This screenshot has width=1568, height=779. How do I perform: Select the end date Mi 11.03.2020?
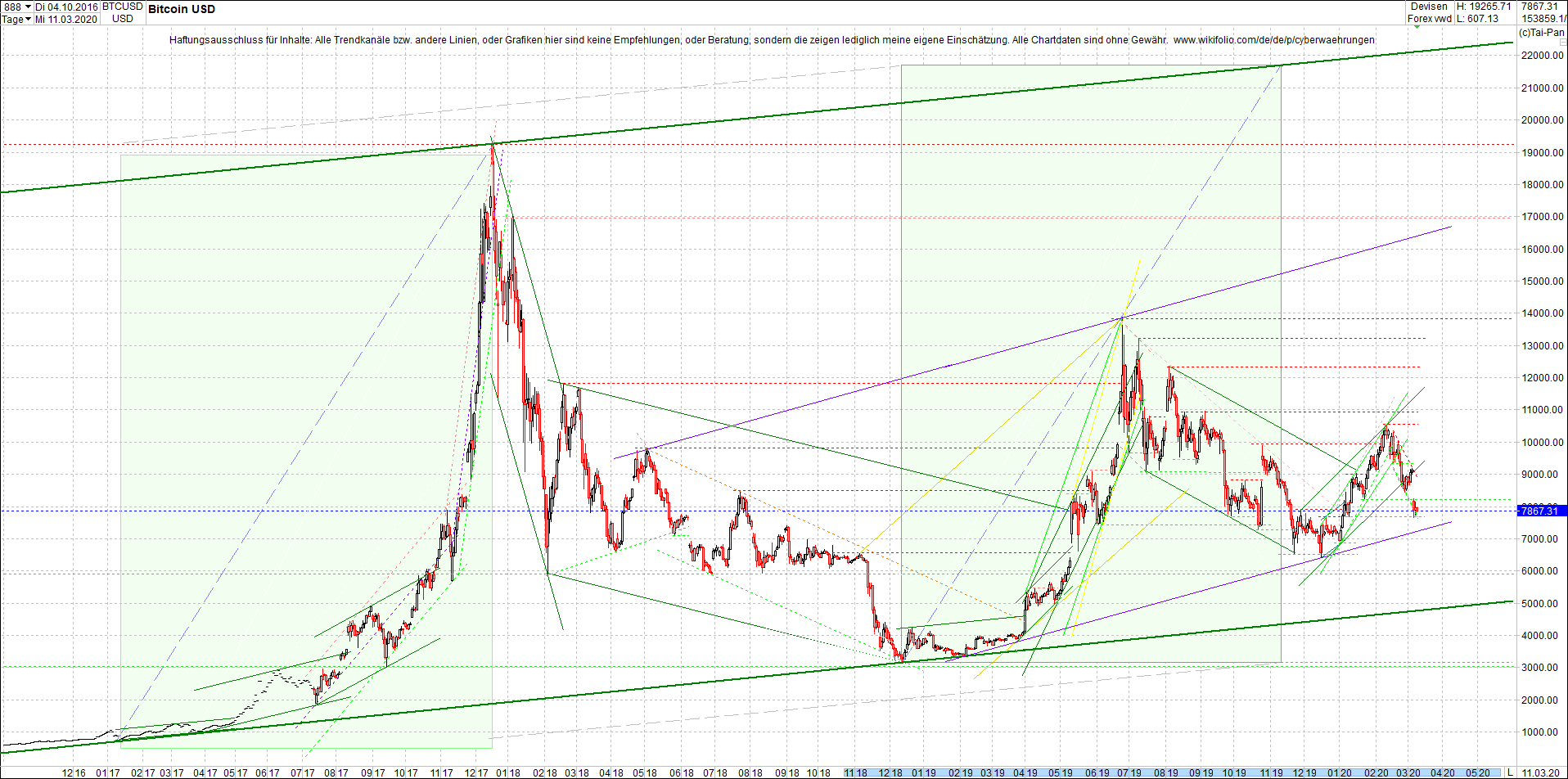(65, 19)
